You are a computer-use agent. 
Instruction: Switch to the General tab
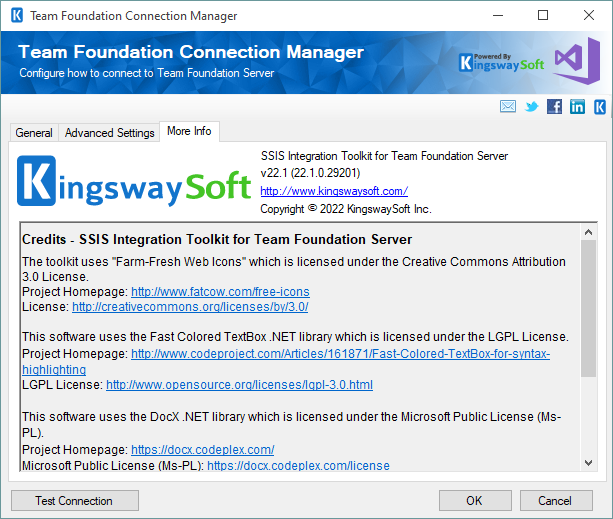(34, 133)
